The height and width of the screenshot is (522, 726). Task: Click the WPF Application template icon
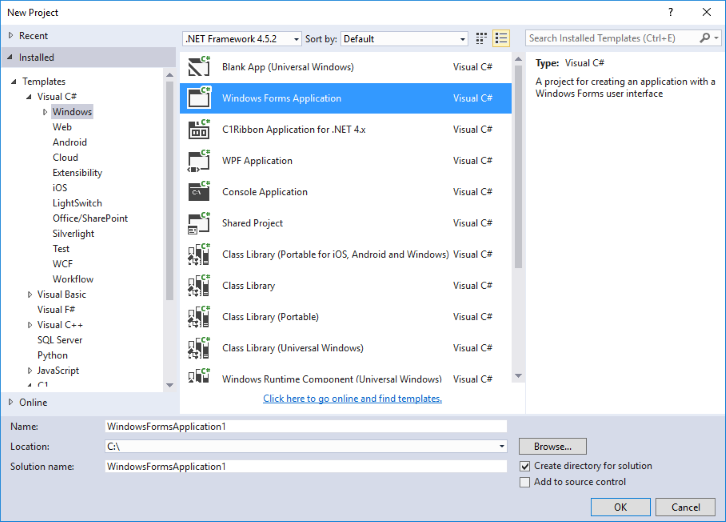coord(199,161)
